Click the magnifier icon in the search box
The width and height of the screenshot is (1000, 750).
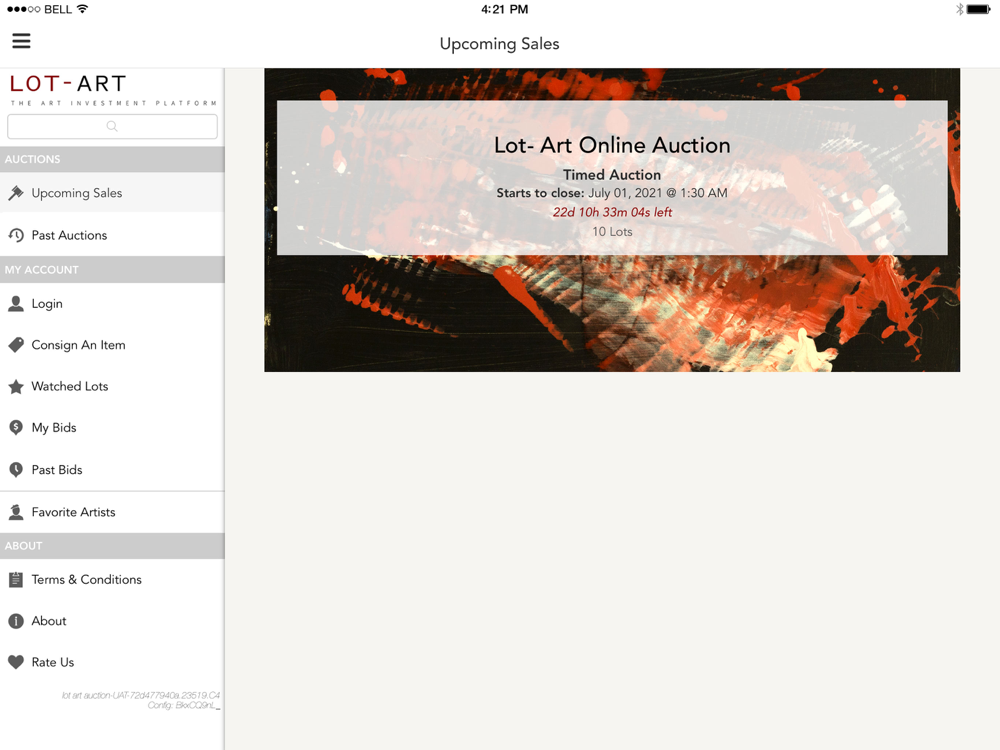point(112,126)
